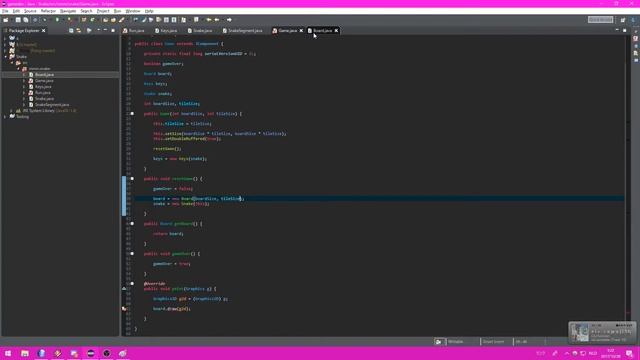Click the Eclipse icon in the taskbar

point(91,353)
